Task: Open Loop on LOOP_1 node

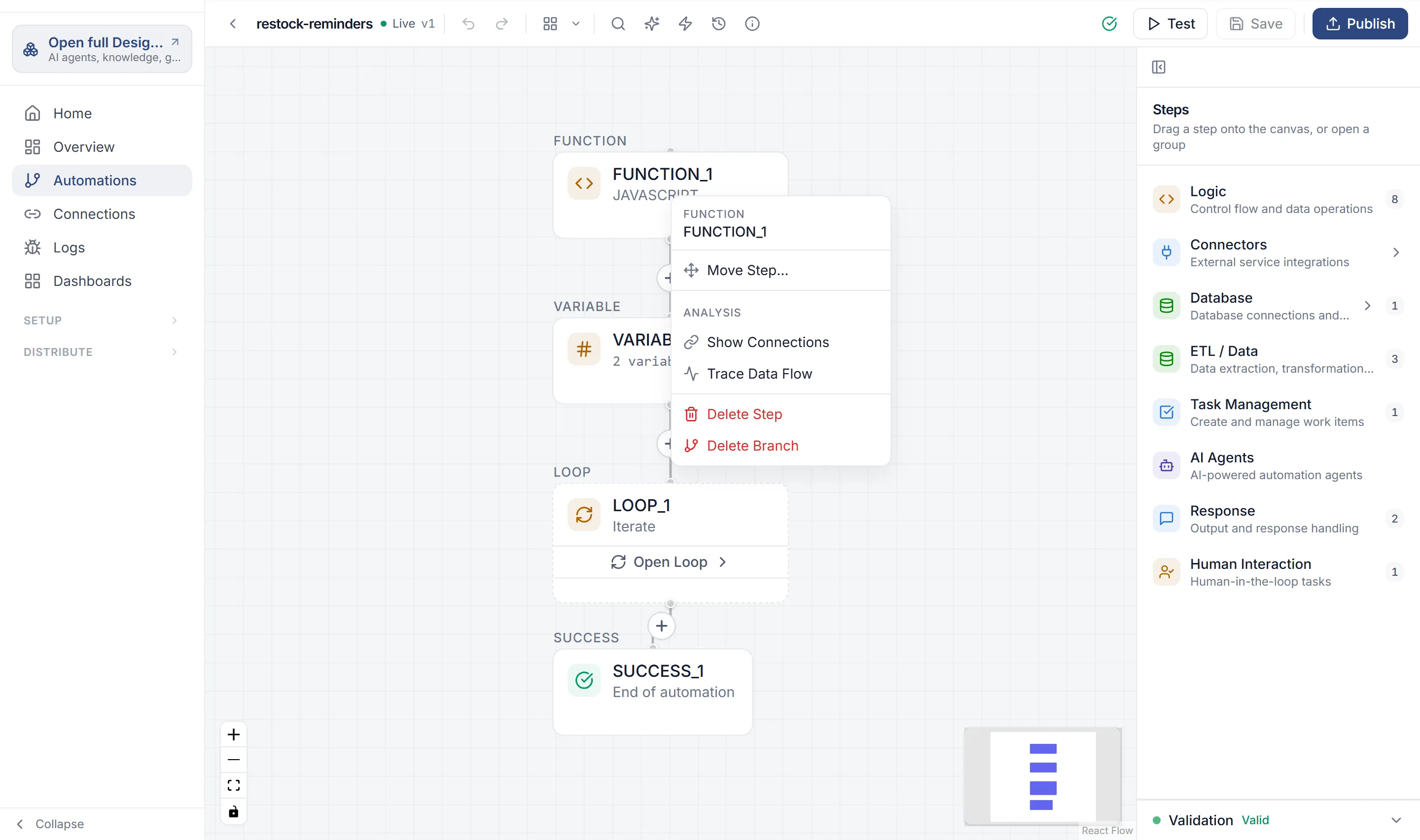Action: click(670, 562)
